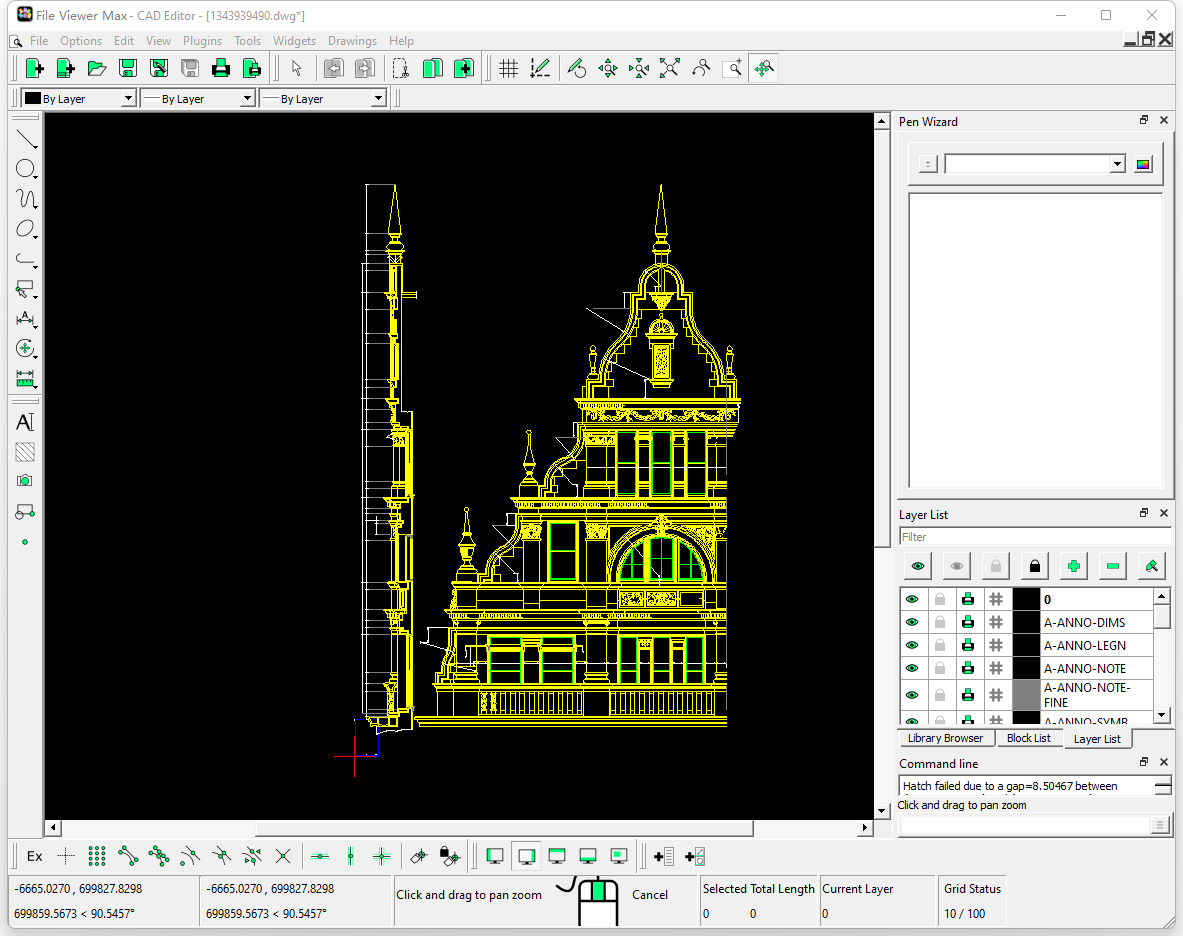Click the Measure dimension tool
The height and width of the screenshot is (936, 1183).
point(25,378)
